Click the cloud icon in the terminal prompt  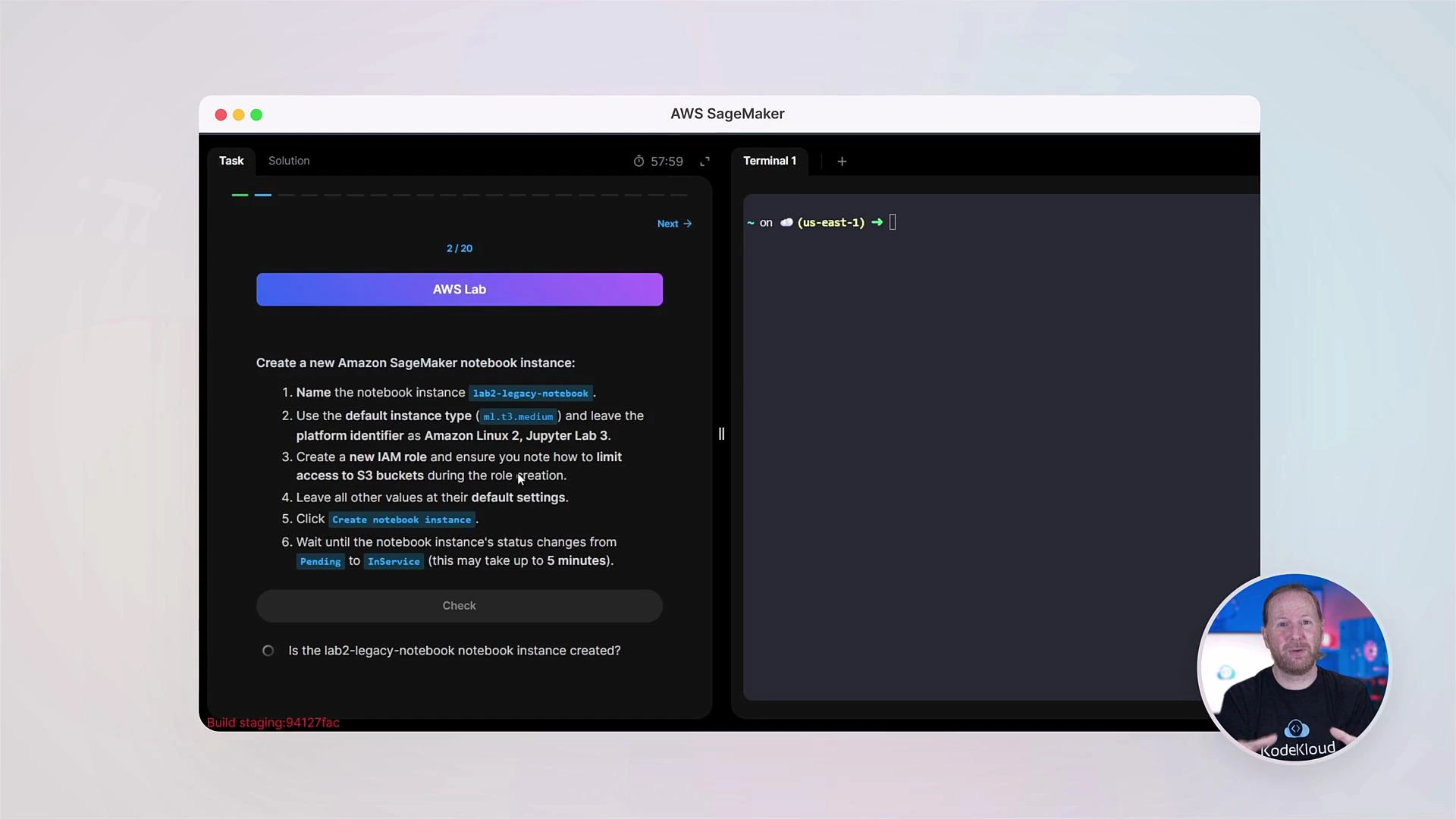pos(786,222)
